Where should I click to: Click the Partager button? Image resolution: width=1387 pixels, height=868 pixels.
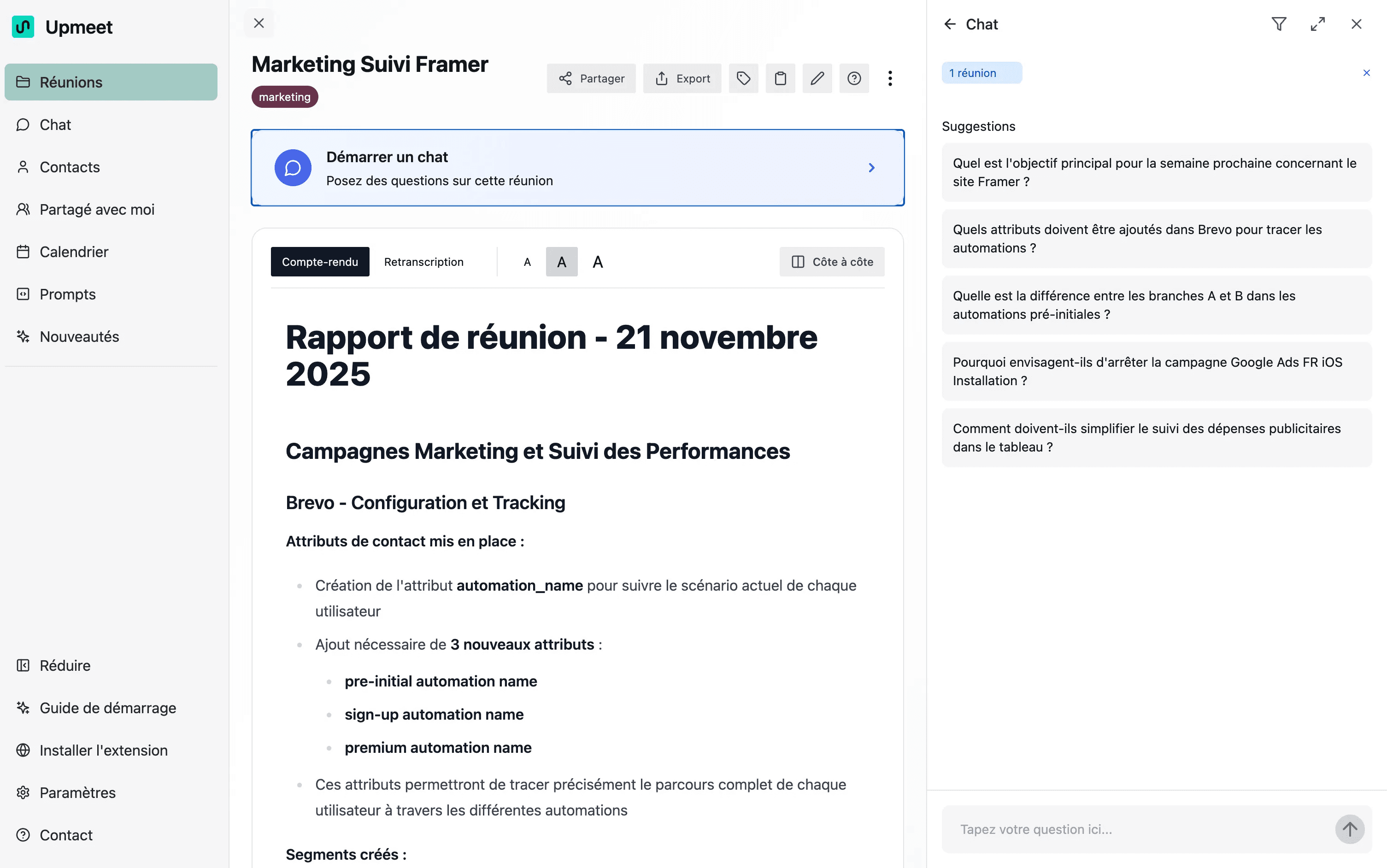tap(591, 79)
